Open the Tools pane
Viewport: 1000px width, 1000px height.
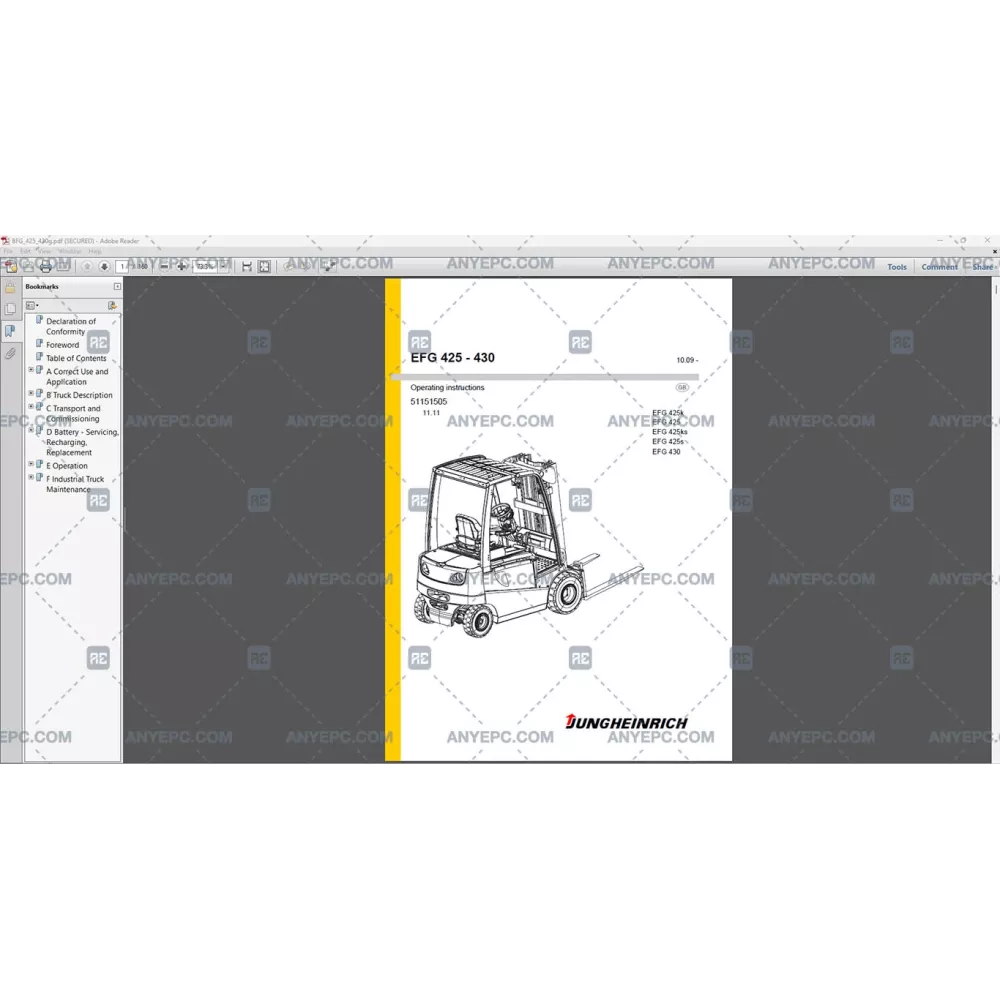(897, 267)
